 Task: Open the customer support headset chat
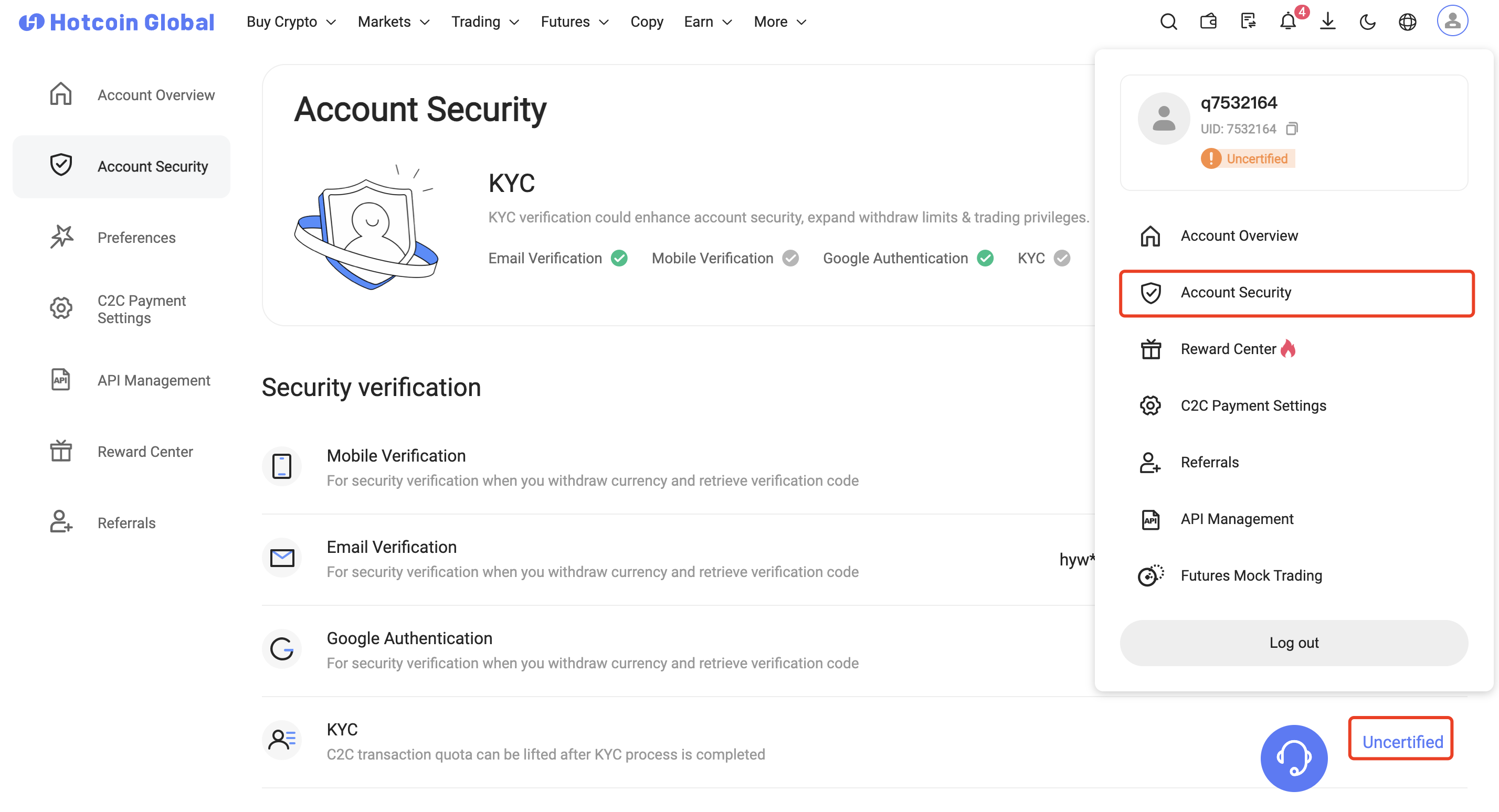click(x=1294, y=758)
